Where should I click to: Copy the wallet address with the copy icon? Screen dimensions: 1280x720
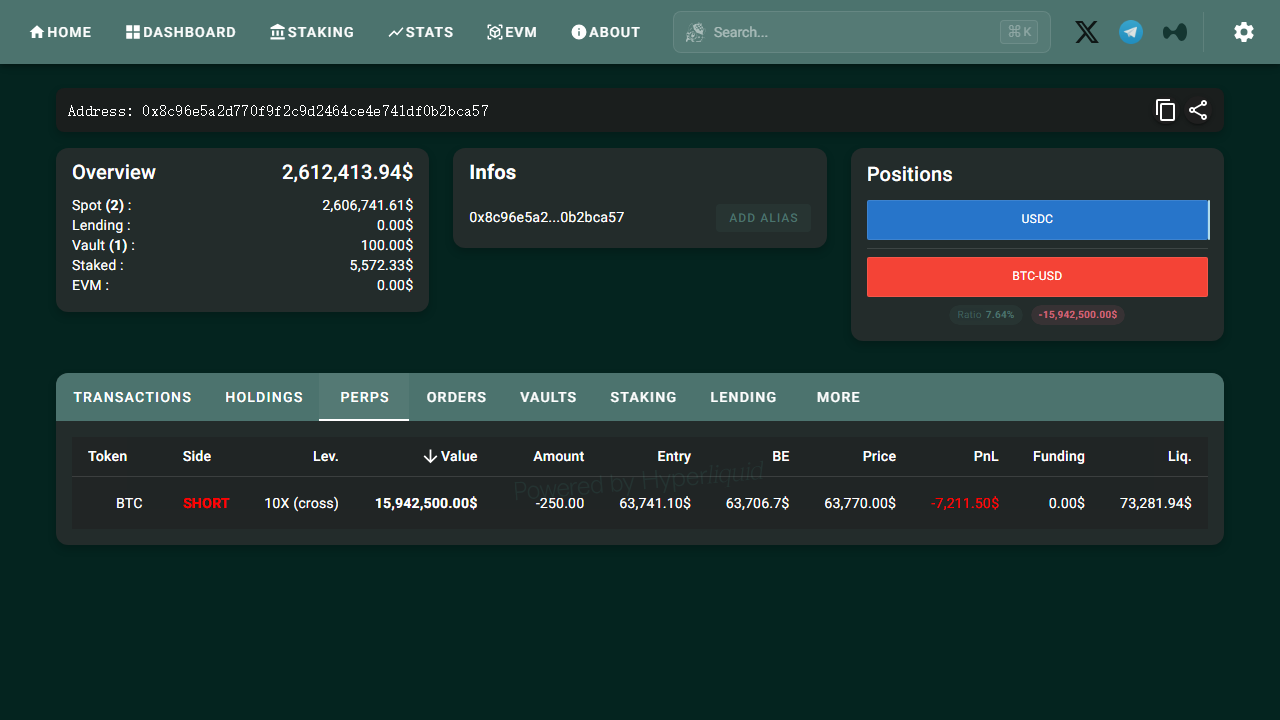[1165, 110]
